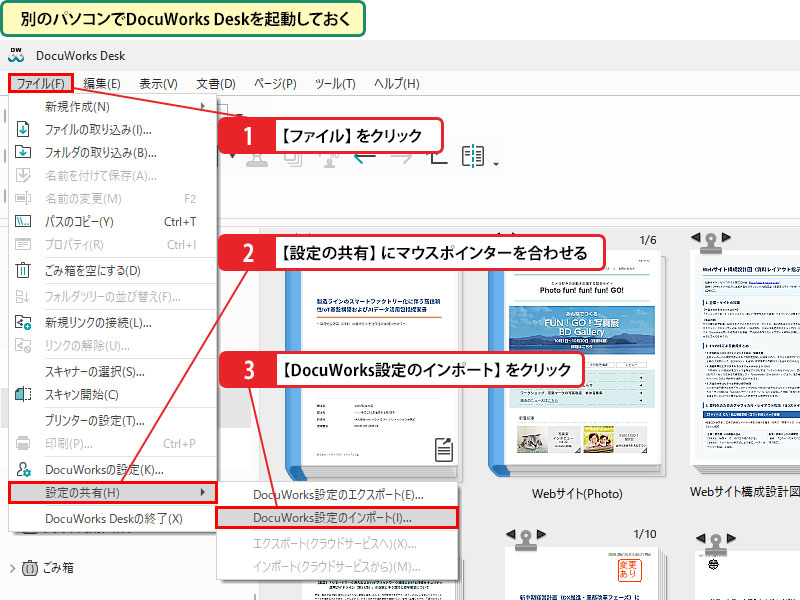Select パスのコピー(Y) menu item
Viewport: 800px width, 600px height.
[x=113, y=221]
